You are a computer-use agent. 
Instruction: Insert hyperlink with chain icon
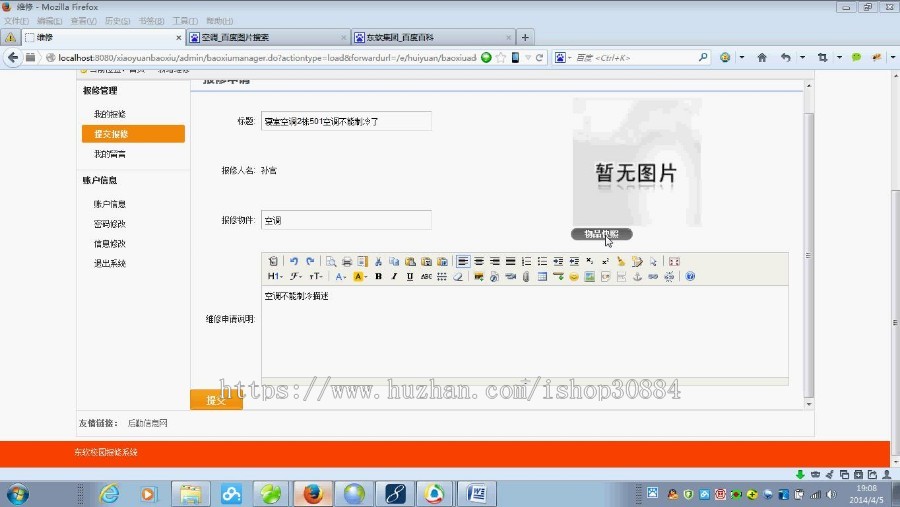pos(653,277)
